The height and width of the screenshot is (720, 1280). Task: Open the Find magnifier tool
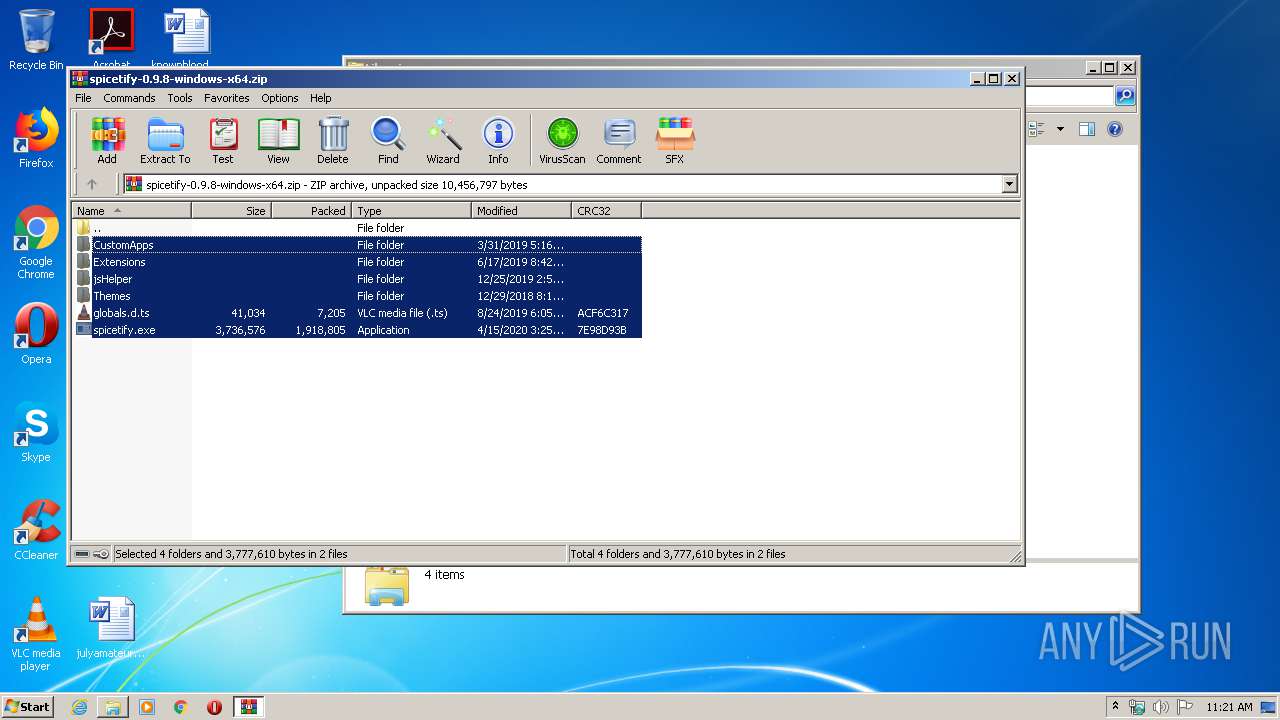388,141
